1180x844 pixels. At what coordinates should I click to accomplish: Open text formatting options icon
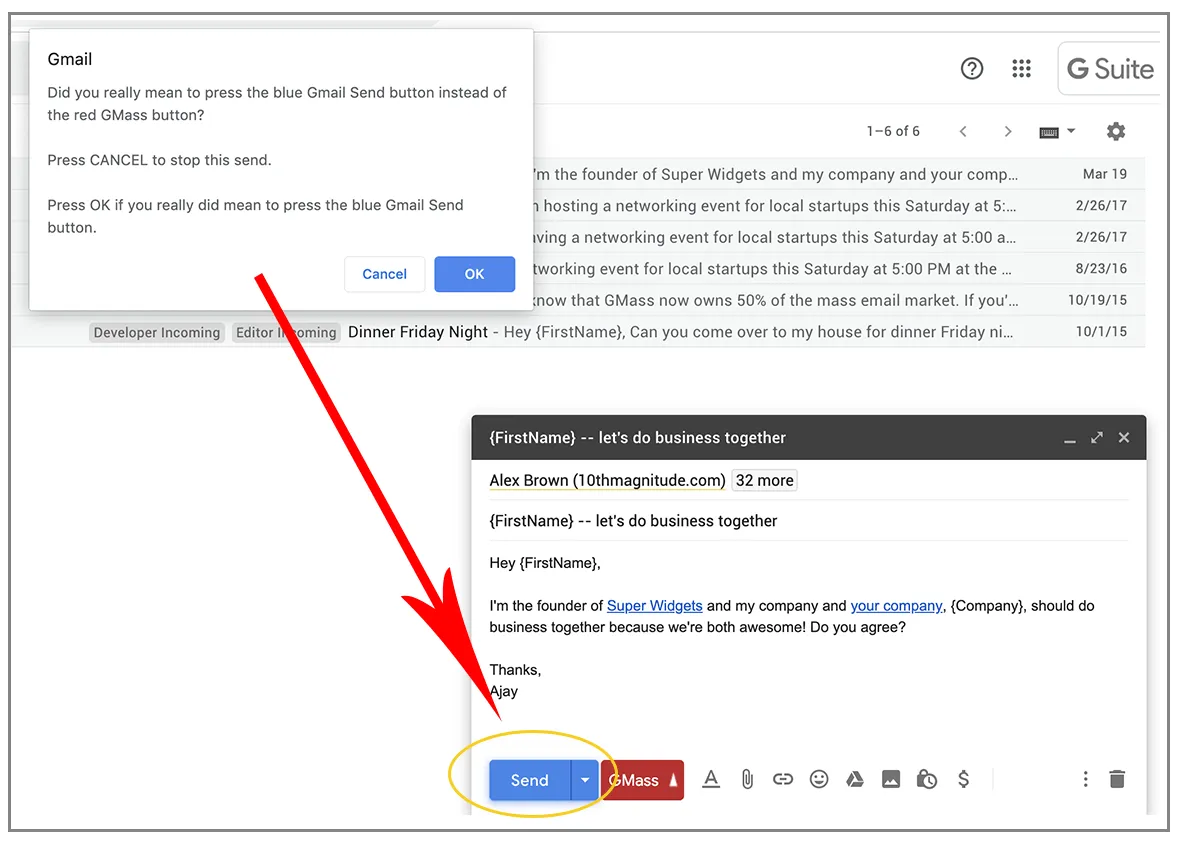click(x=711, y=780)
